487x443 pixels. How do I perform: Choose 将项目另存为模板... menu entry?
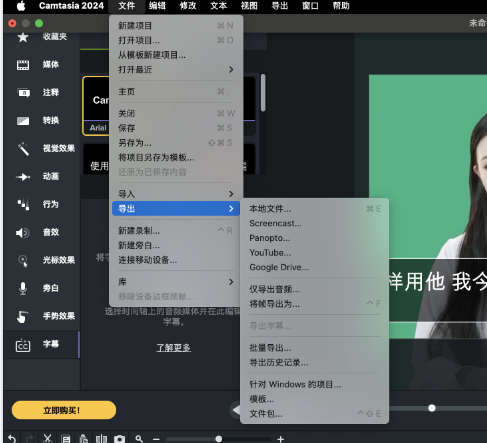tap(176, 158)
